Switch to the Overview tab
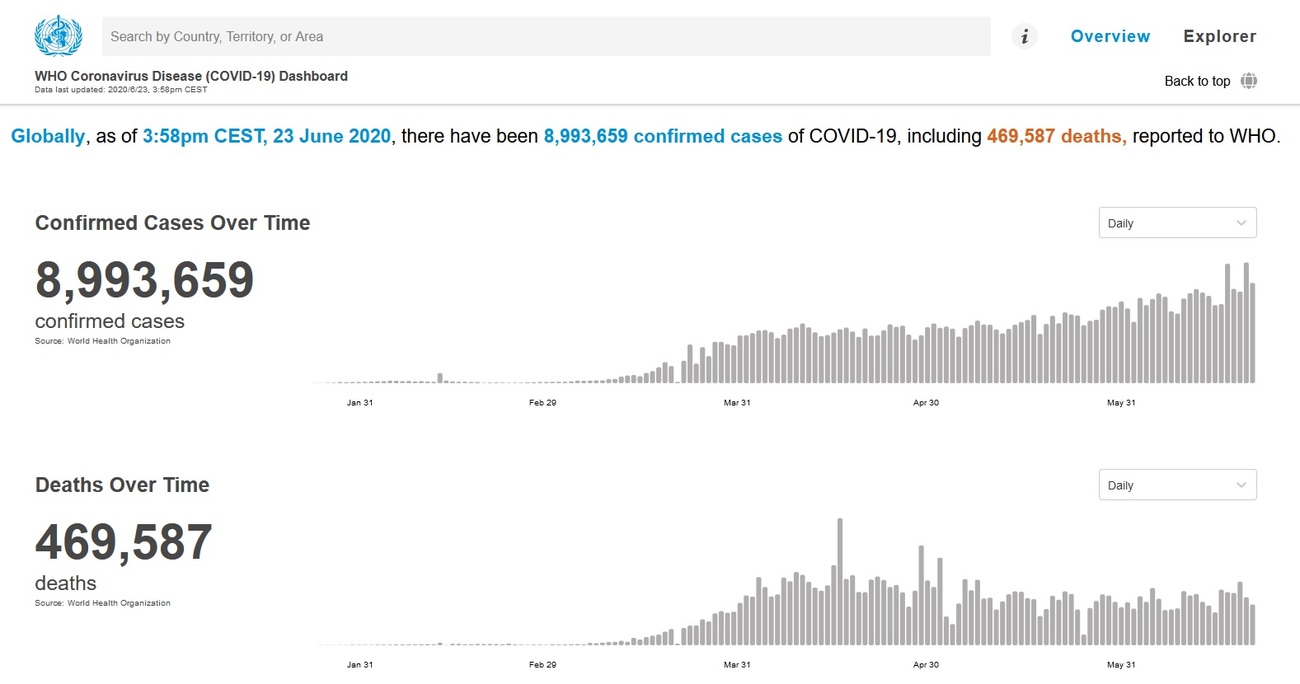 click(x=1110, y=36)
